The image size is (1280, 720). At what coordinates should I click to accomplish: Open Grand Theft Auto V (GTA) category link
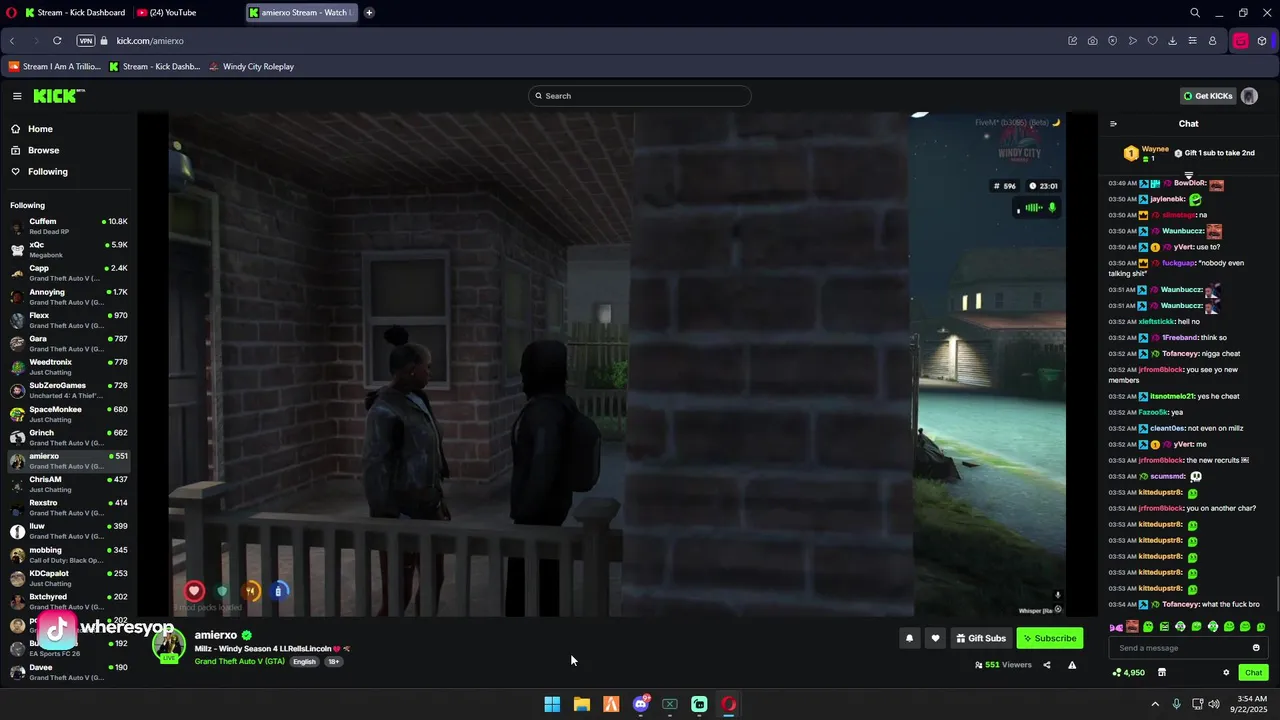[239, 661]
